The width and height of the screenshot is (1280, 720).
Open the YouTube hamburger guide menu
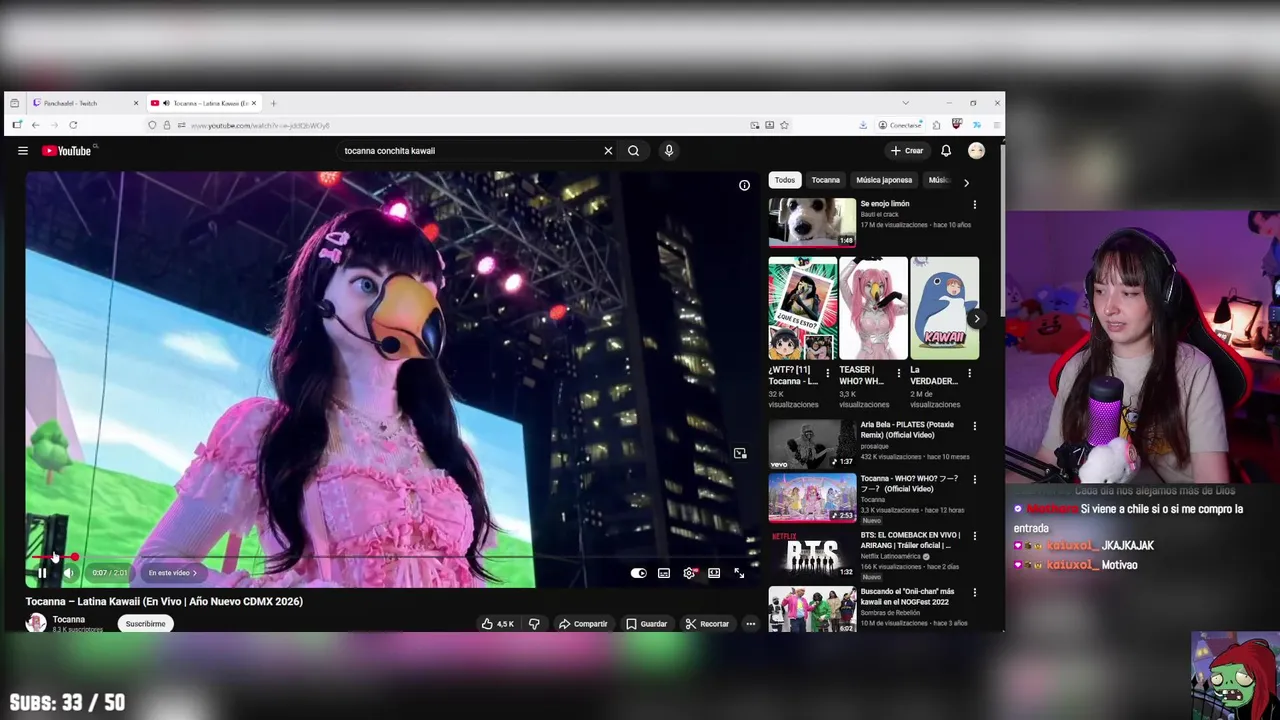click(x=22, y=151)
